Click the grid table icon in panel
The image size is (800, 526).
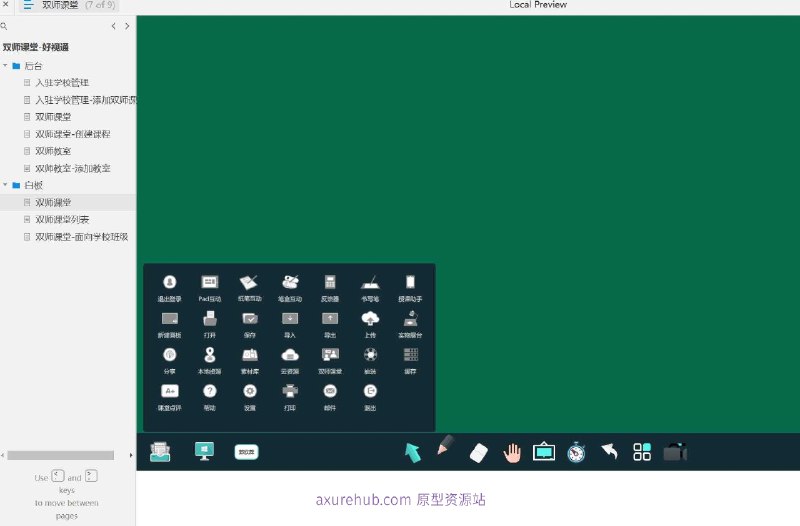pyautogui.click(x=410, y=355)
